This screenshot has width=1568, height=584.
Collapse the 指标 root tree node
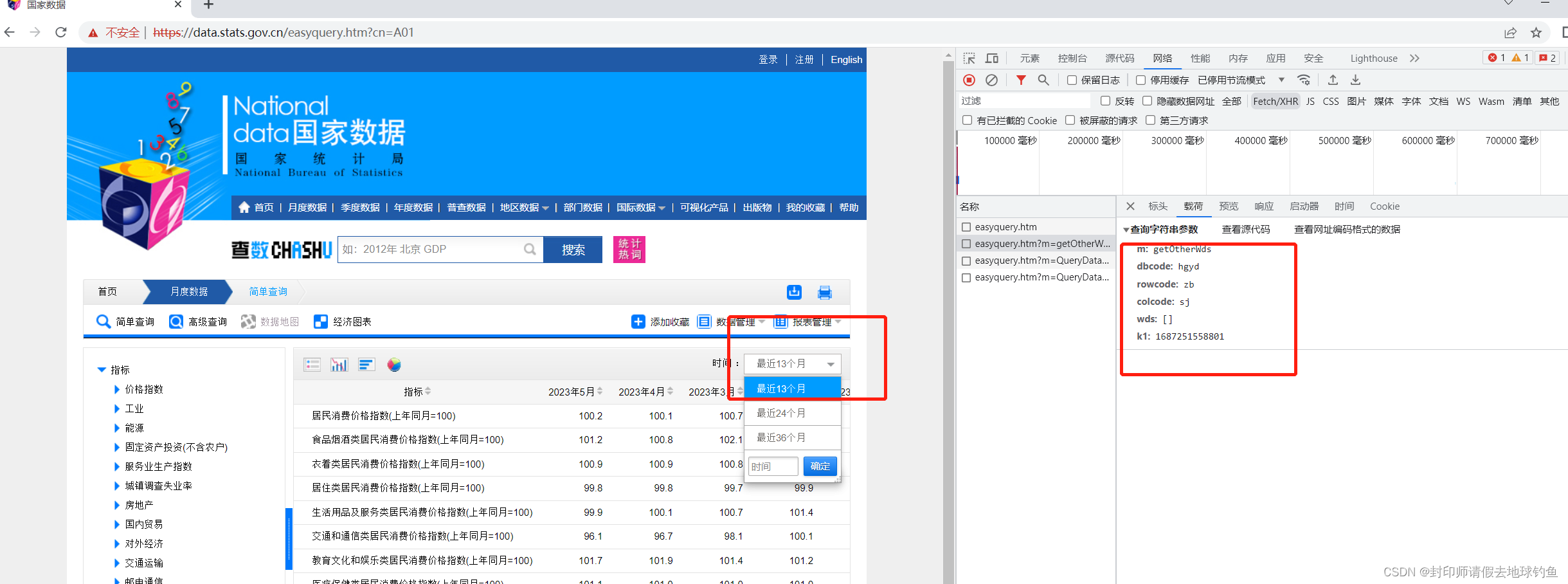tap(102, 370)
